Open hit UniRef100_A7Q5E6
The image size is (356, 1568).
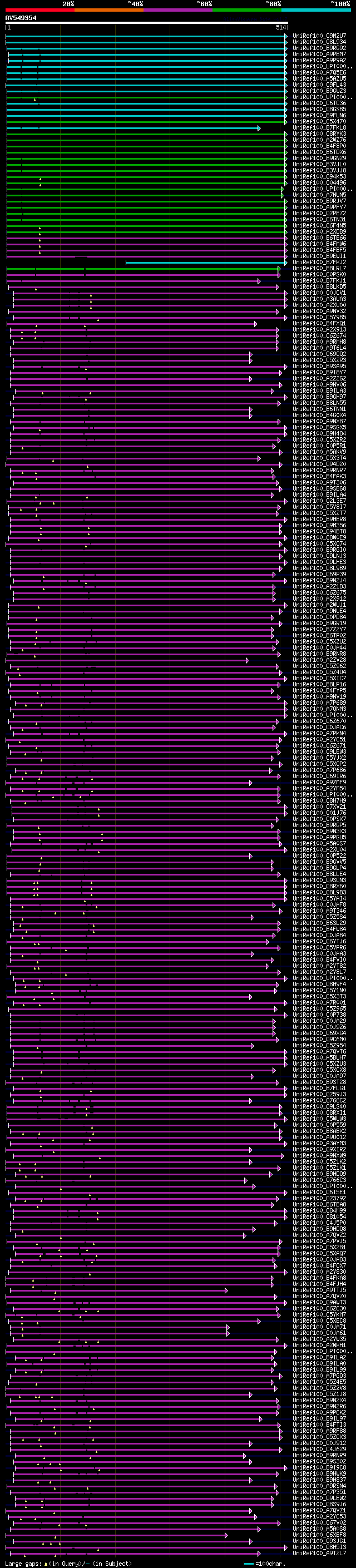tap(319, 72)
